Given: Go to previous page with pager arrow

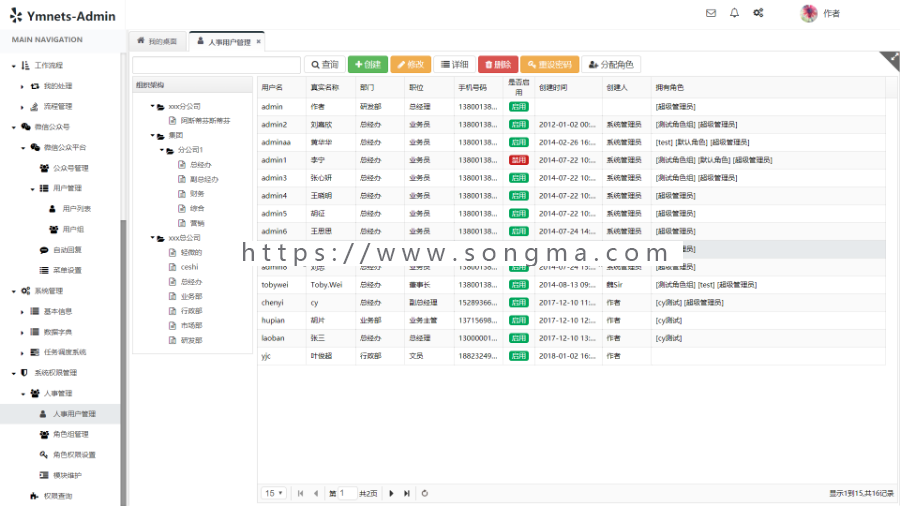Looking at the screenshot, I should coord(316,493).
